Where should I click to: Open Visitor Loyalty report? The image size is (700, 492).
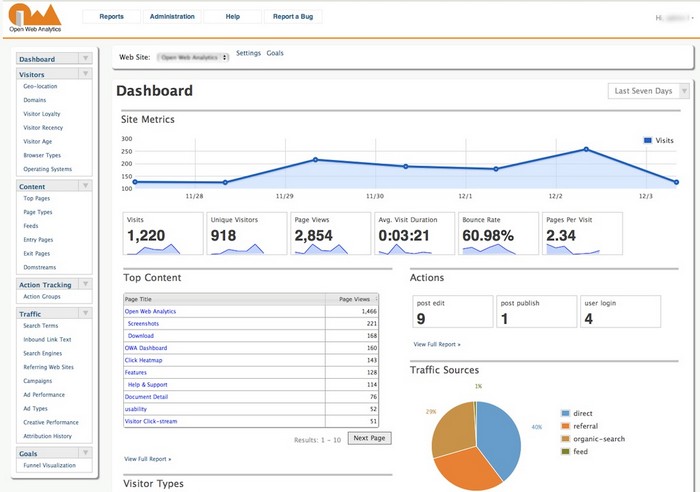point(42,114)
